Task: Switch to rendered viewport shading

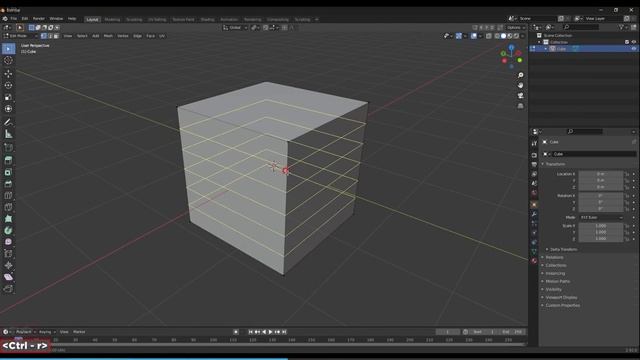Action: coord(516,36)
